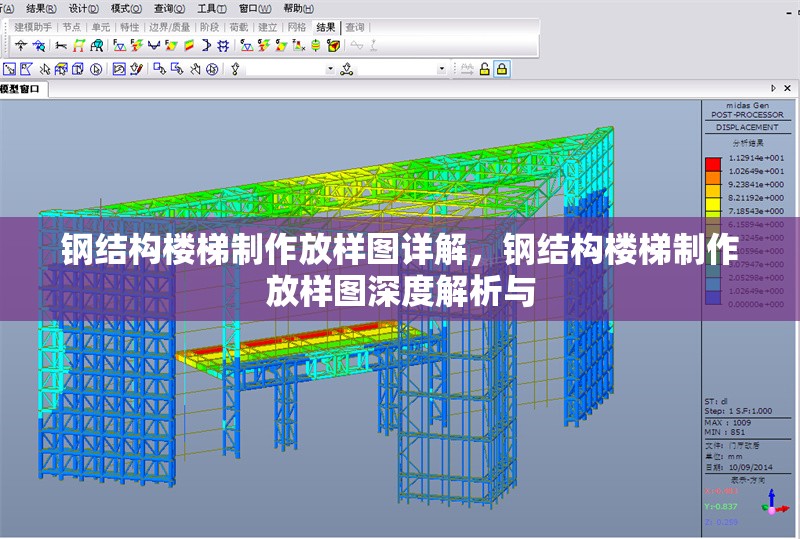The image size is (800, 539).
Task: Click the red-green-yellow contour plate icon
Action: point(189,46)
